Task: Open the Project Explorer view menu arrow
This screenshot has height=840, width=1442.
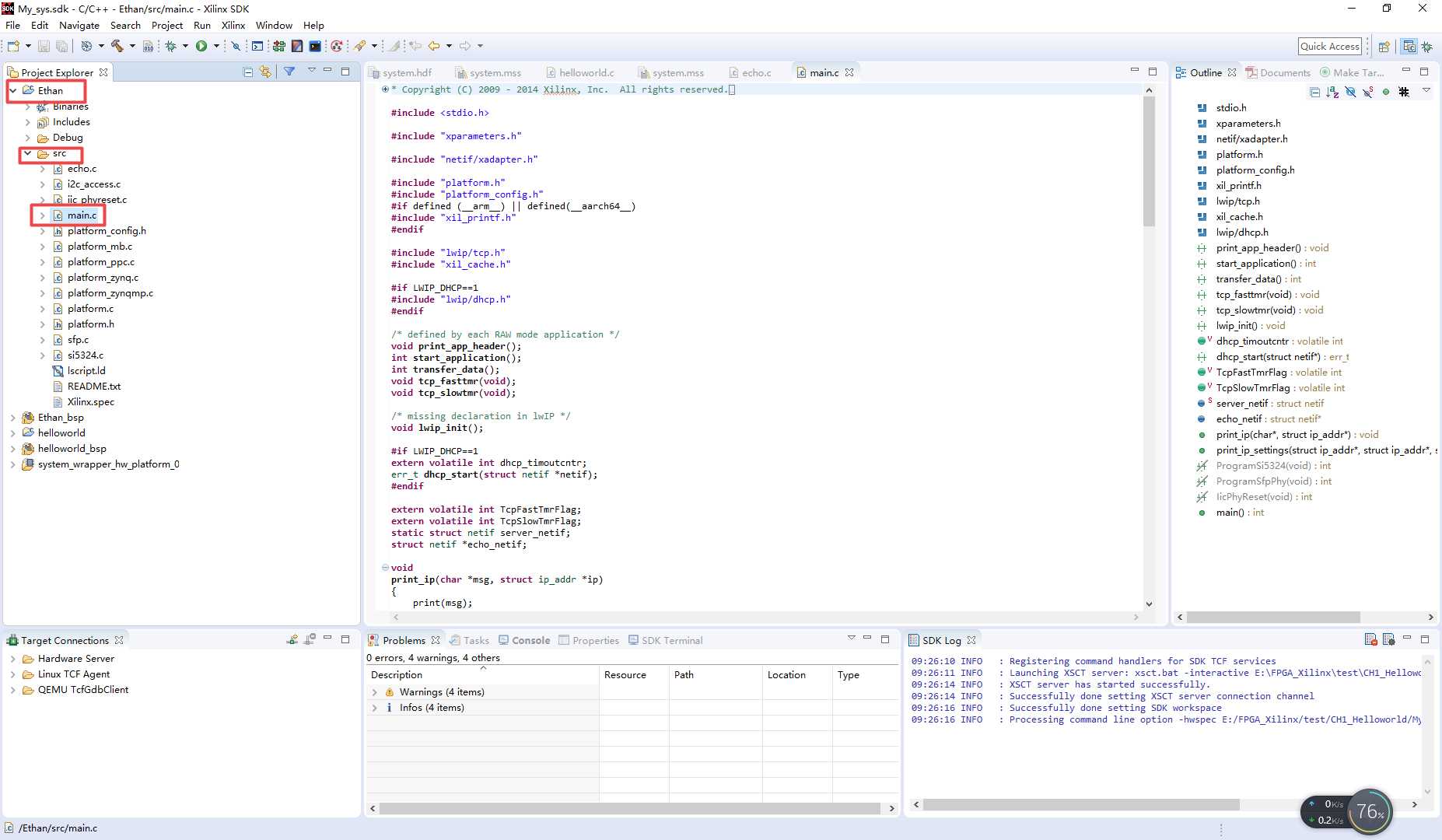Action: 311,70
